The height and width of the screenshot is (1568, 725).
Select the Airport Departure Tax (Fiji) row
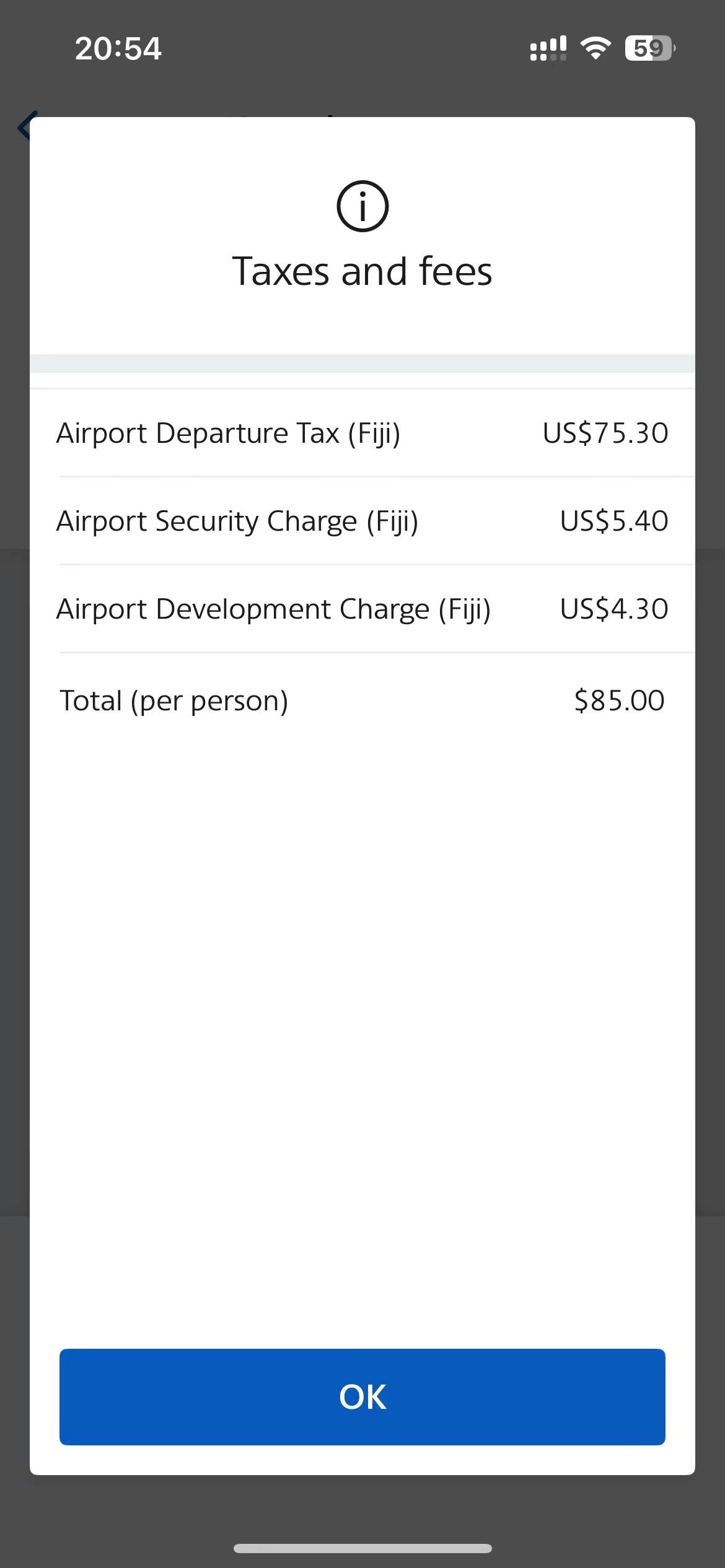tap(362, 433)
